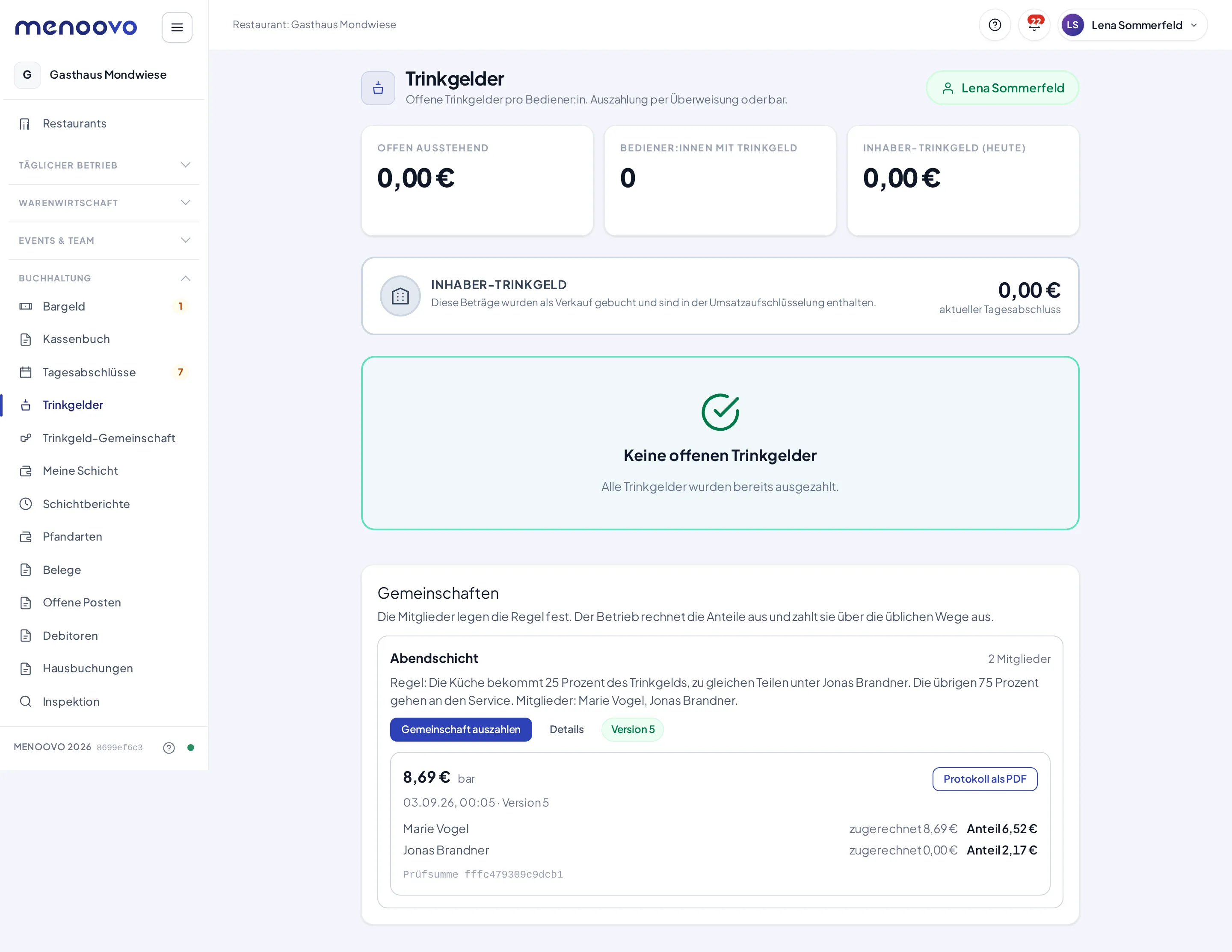Screen dimensions: 1232x952
Task: Click the Meine Schicht wallet icon
Action: click(x=25, y=471)
